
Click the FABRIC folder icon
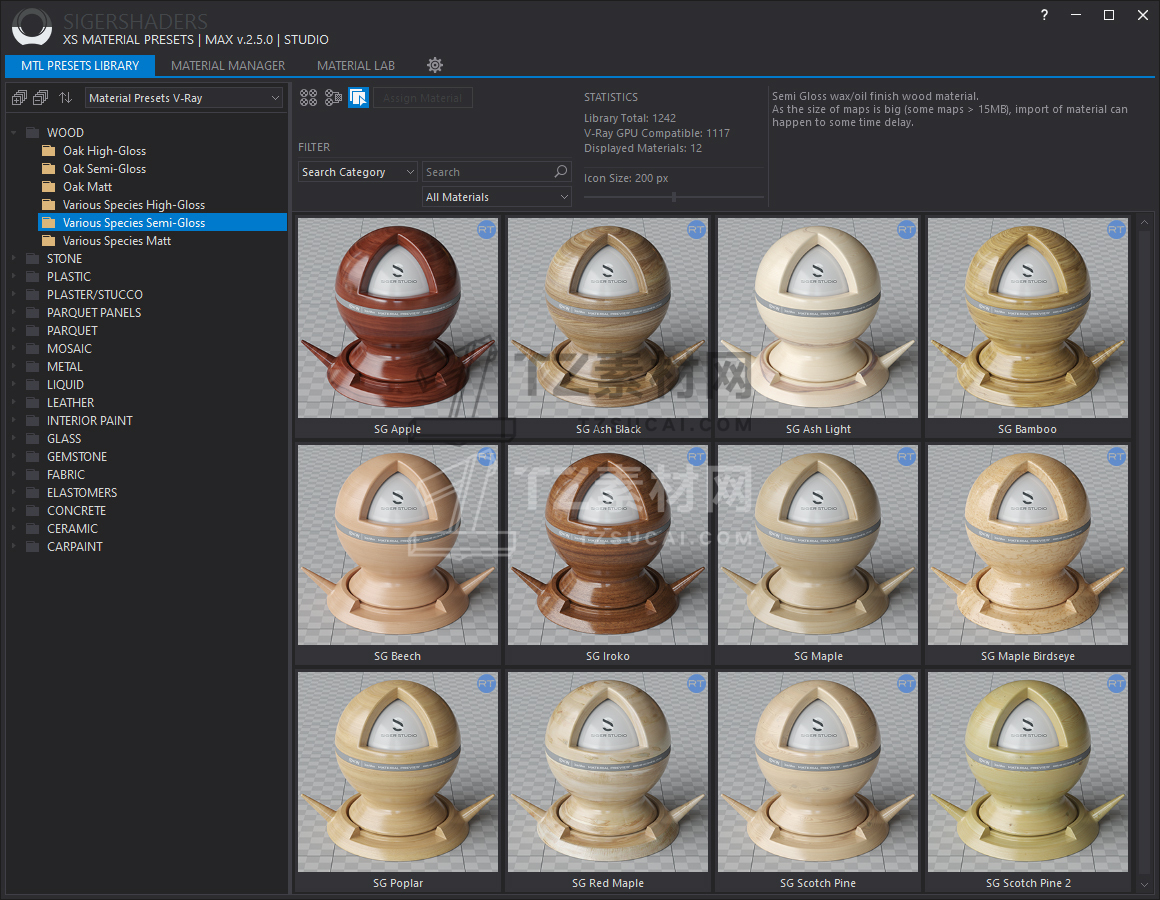click(33, 475)
